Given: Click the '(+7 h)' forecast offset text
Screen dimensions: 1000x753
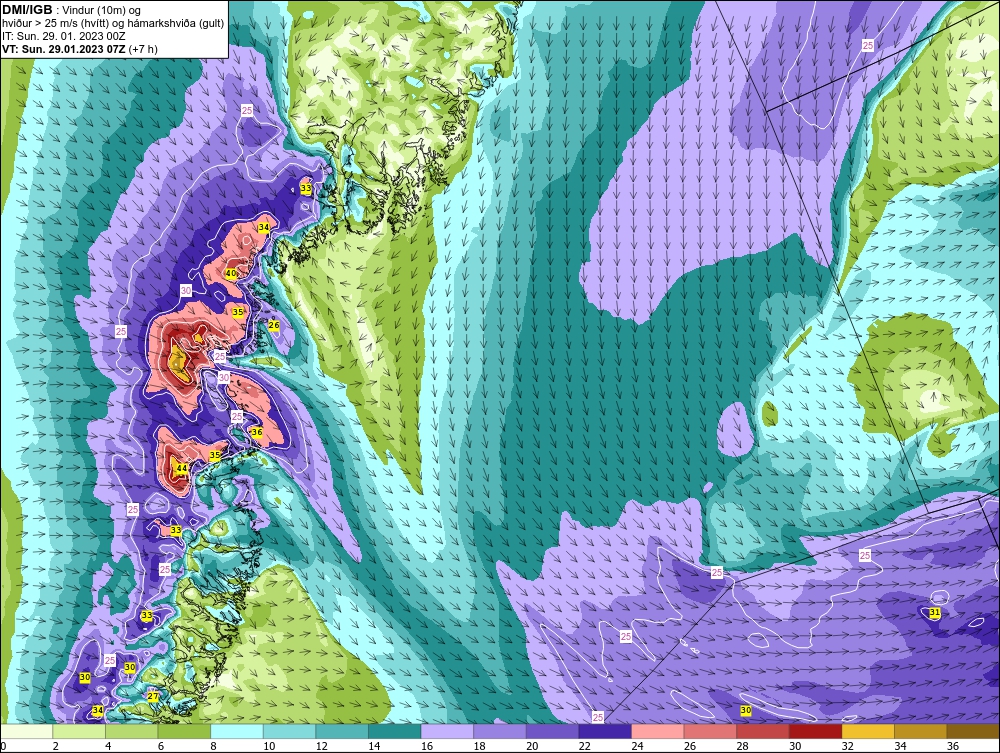Looking at the screenshot, I should pos(143,49).
